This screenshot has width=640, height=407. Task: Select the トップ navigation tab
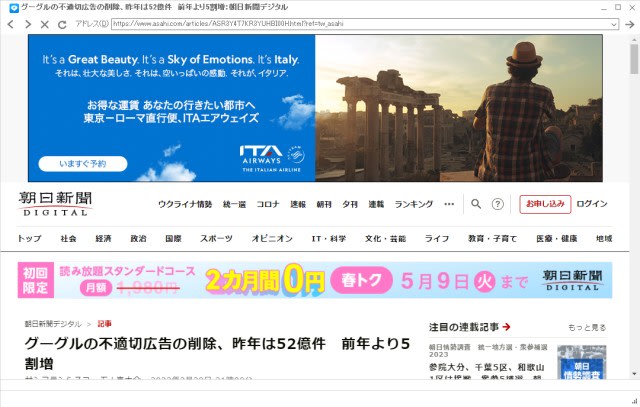(x=29, y=238)
